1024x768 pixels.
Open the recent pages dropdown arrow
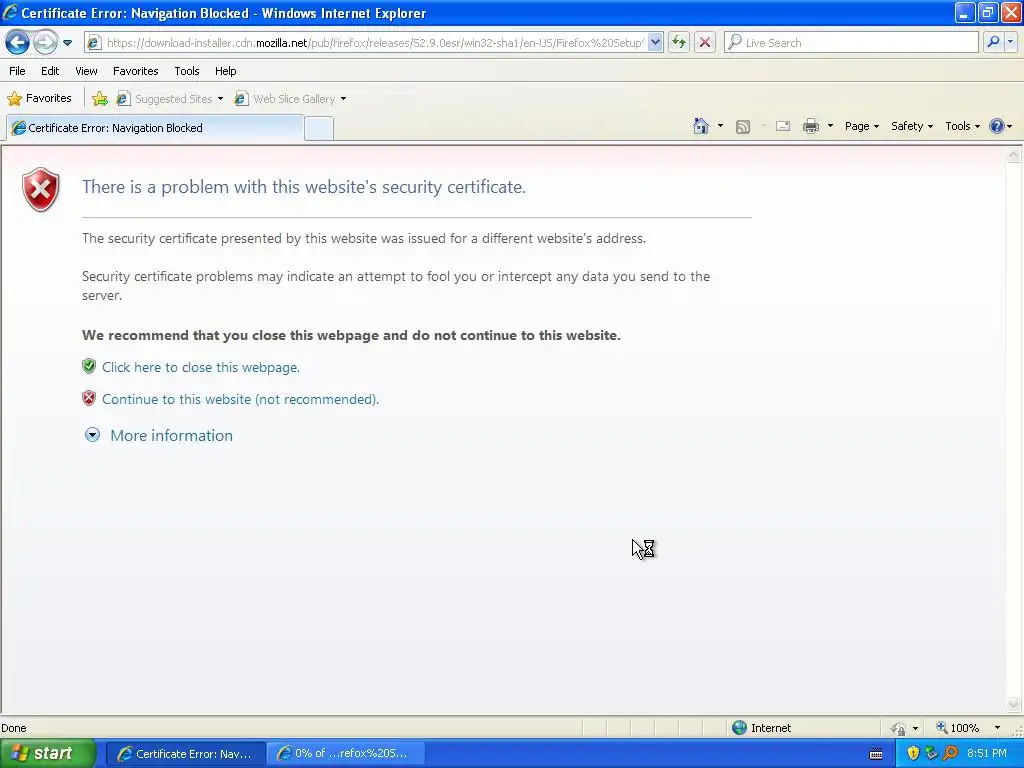(x=67, y=43)
